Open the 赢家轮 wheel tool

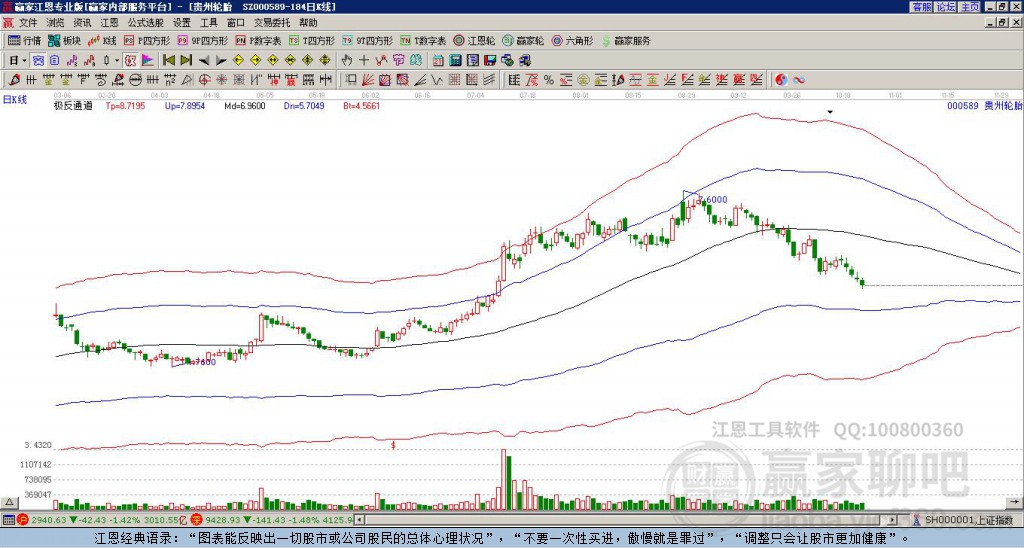tap(523, 40)
